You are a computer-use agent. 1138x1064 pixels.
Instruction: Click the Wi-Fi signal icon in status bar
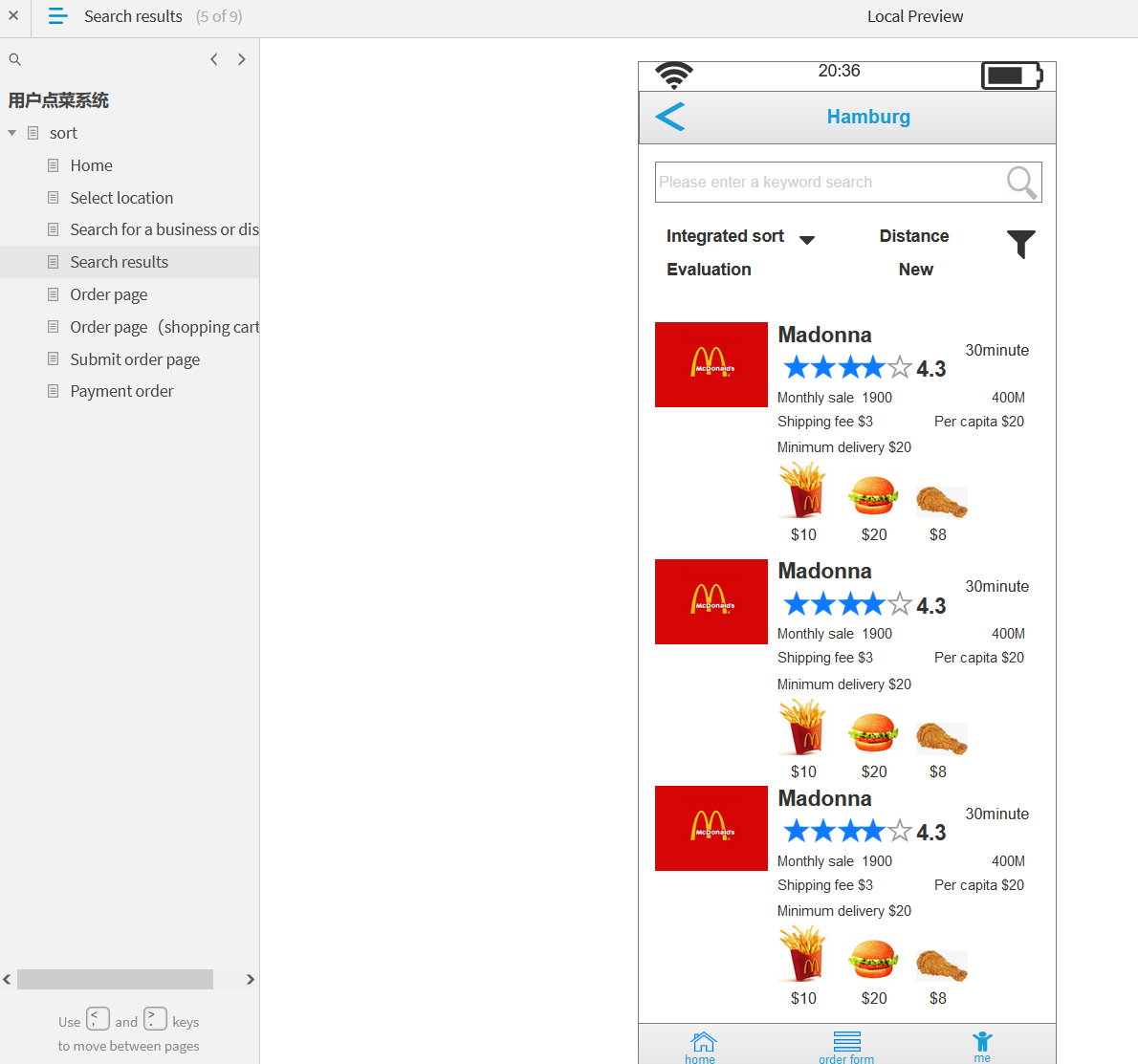(x=674, y=76)
